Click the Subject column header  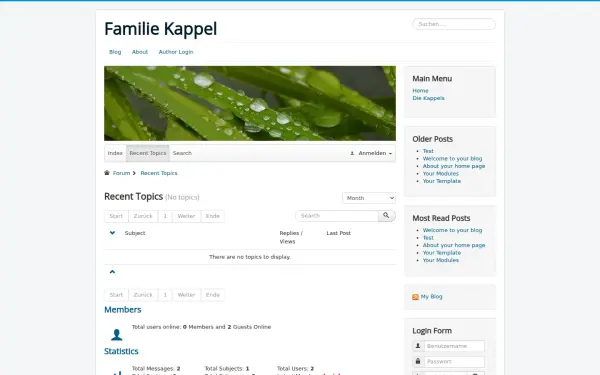point(135,233)
